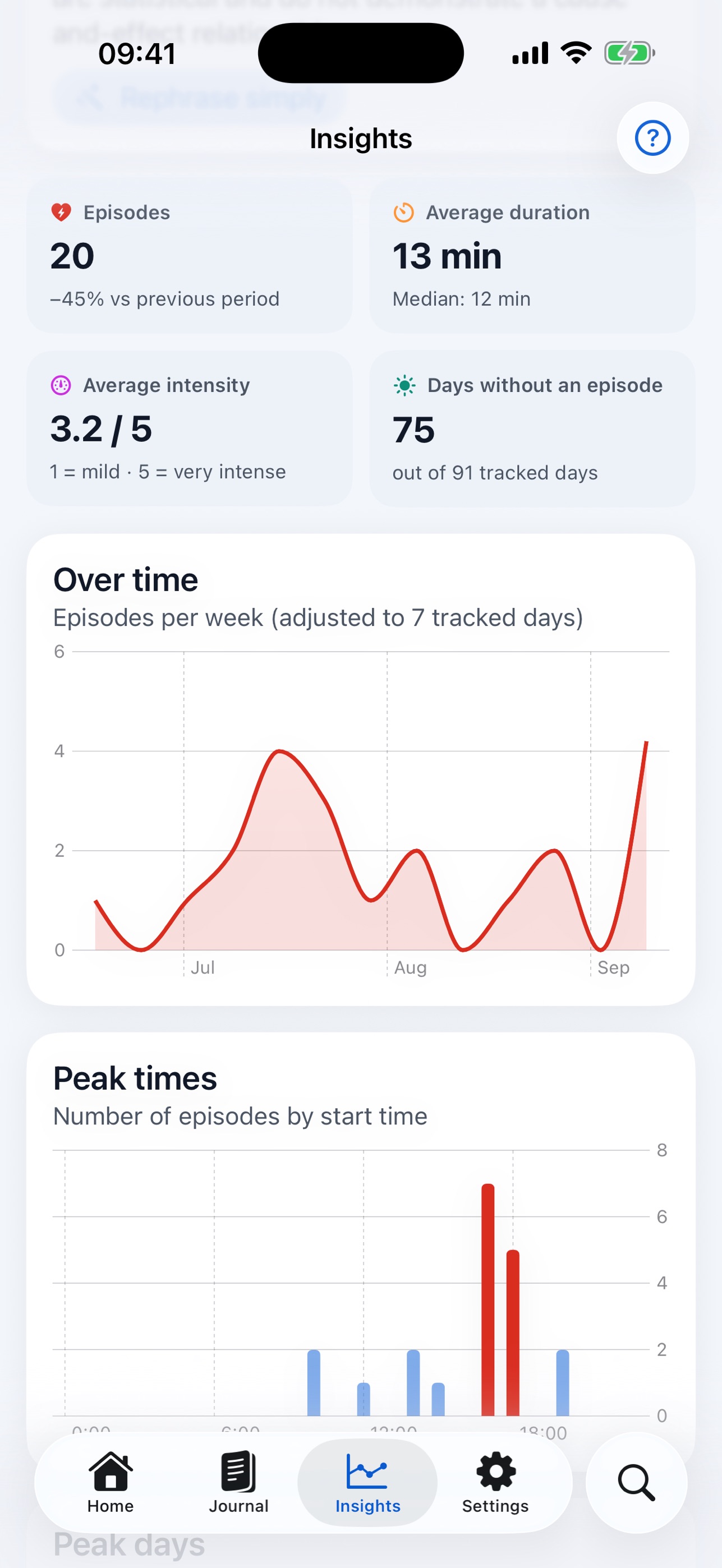This screenshot has width=722, height=1568.
Task: Tap the broken heart Episodes icon
Action: click(61, 213)
